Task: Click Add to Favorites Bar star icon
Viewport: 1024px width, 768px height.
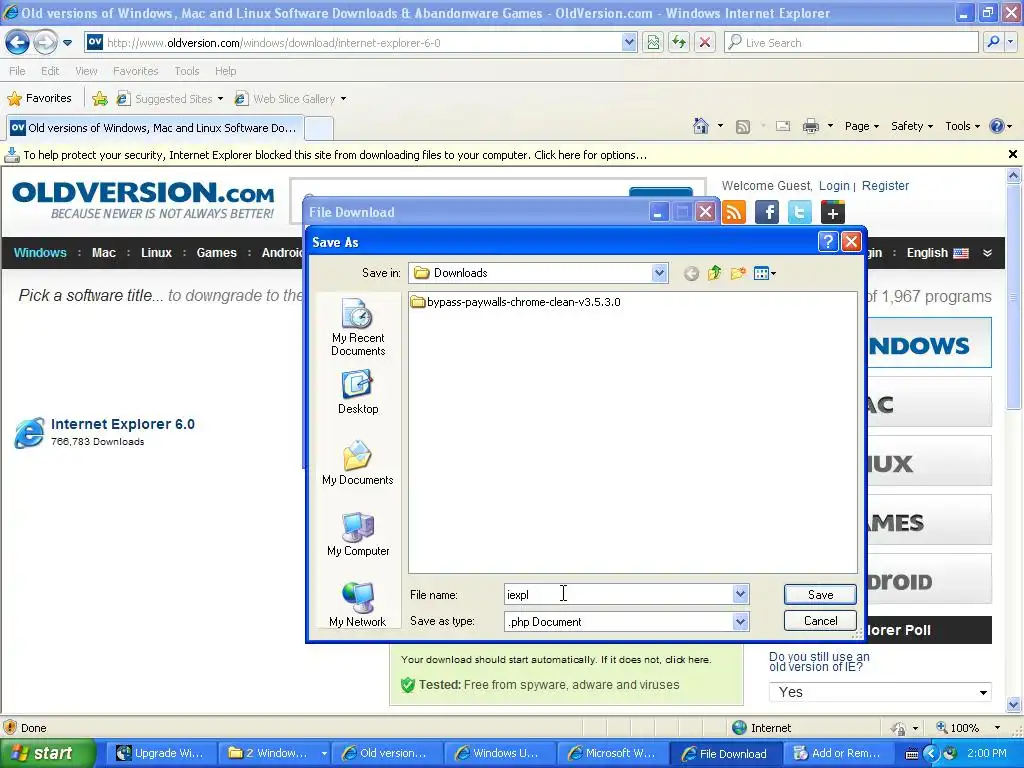Action: 100,99
